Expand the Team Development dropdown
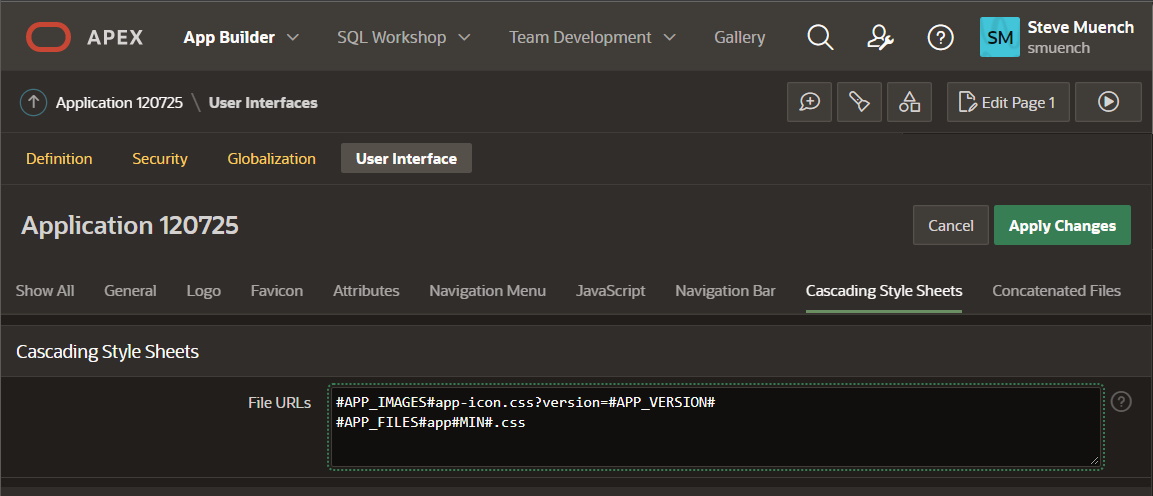The width and height of the screenshot is (1153, 496). point(592,38)
